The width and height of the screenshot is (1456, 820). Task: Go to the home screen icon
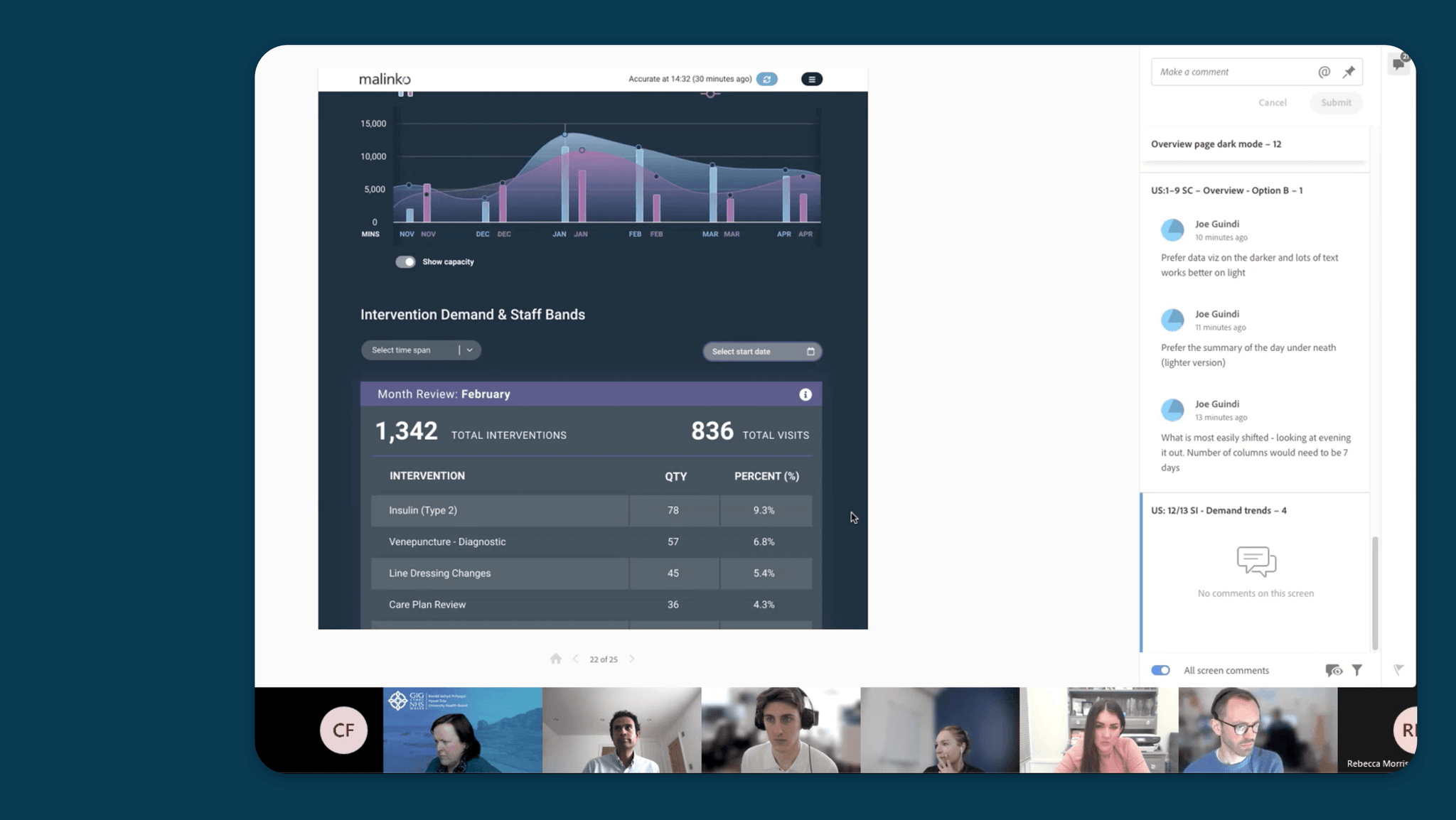556,659
